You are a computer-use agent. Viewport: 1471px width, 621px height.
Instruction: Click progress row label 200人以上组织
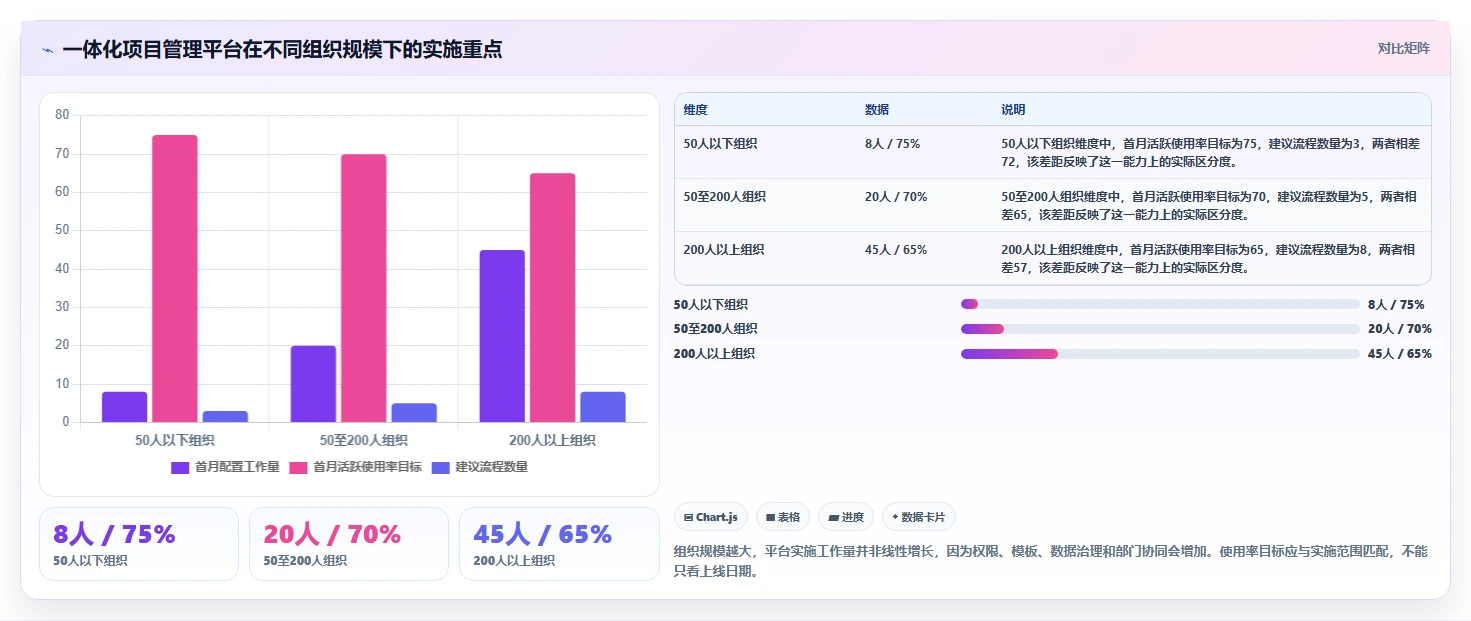click(x=714, y=354)
